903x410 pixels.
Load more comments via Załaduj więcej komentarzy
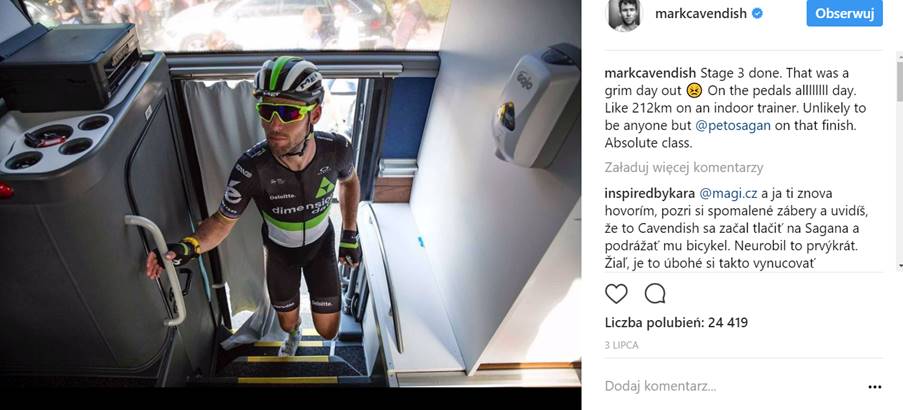tap(684, 168)
